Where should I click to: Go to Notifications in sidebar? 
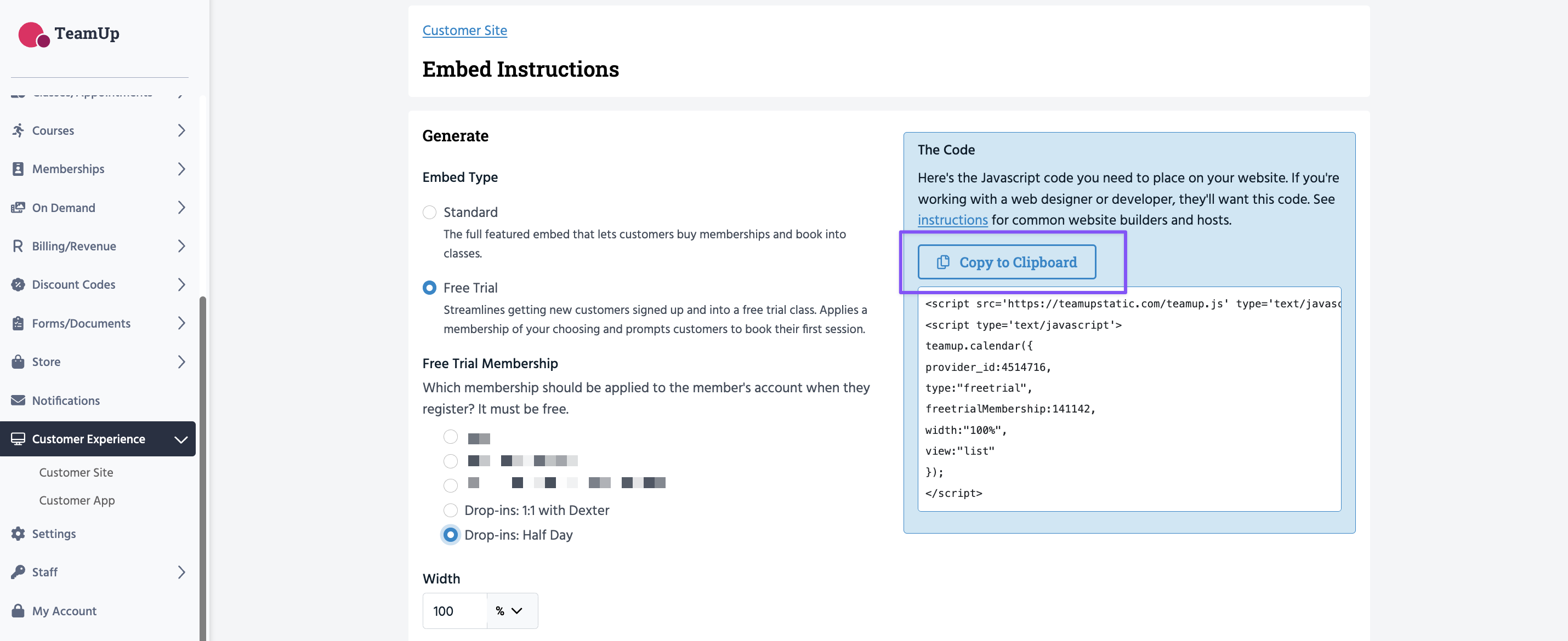pos(66,400)
